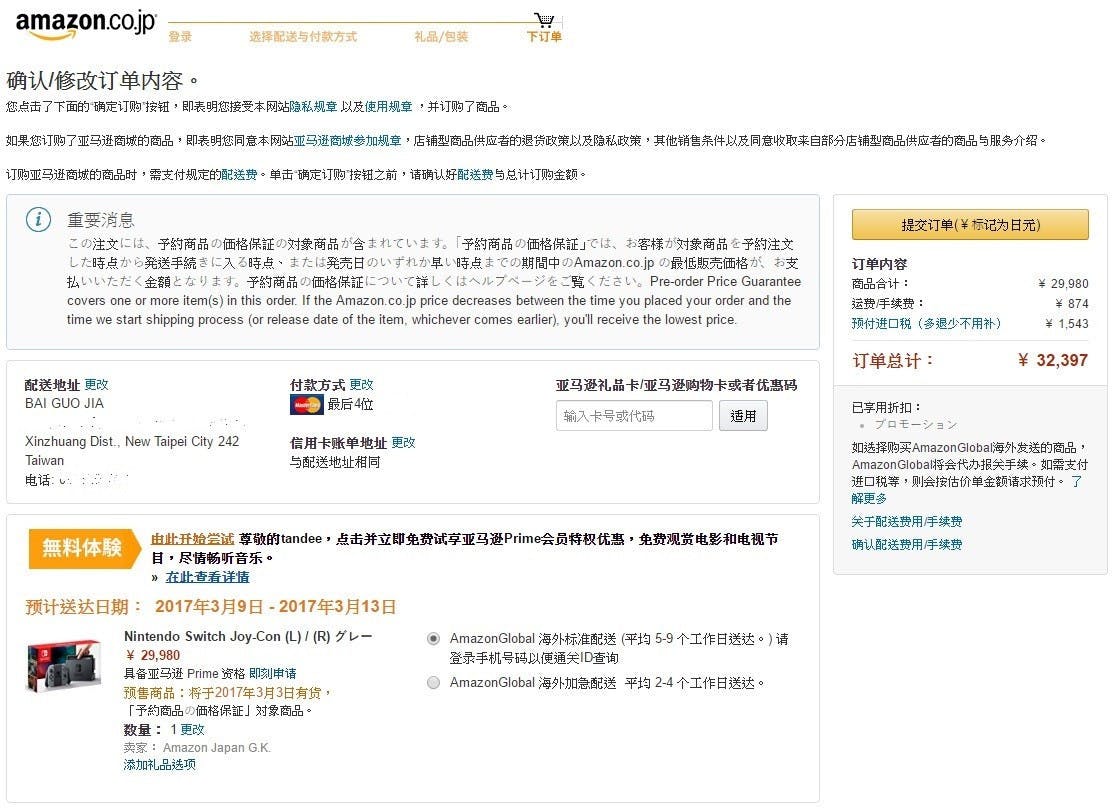Click the name BAI GUO JIA
This screenshot has height=810, width=1117.
64,403
